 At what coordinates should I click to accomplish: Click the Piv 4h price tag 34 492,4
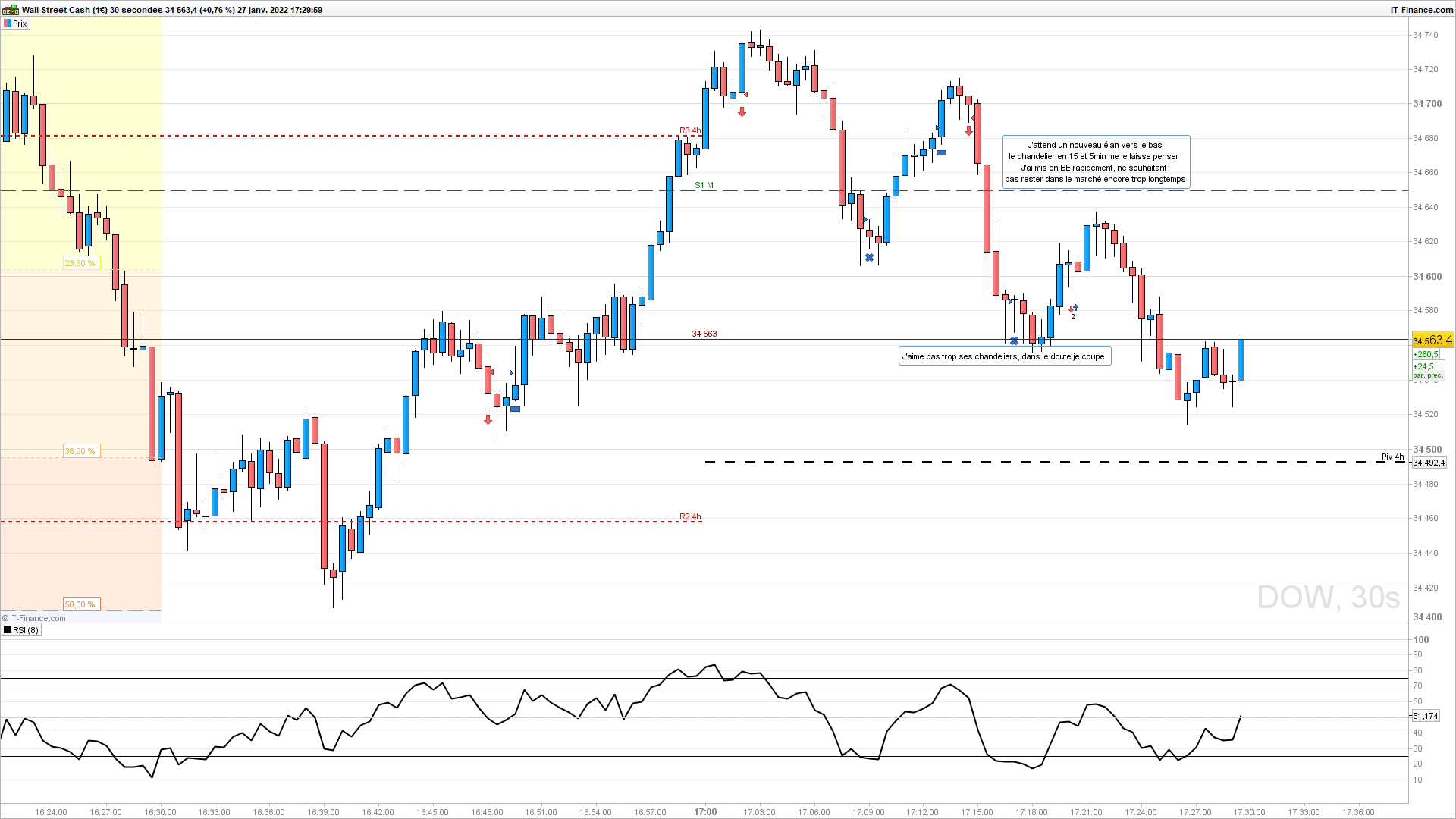[x=1428, y=463]
